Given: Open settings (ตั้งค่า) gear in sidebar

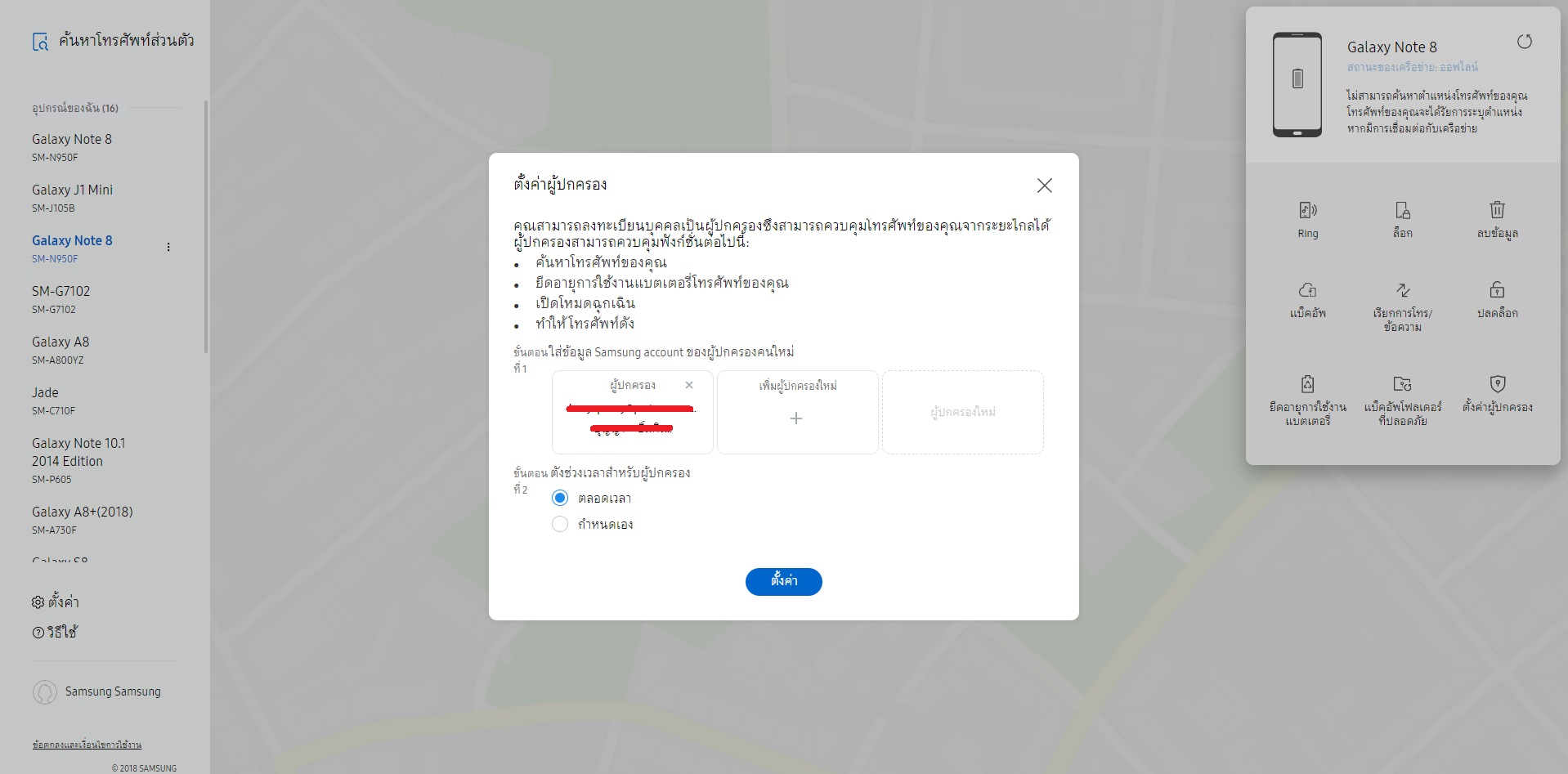Looking at the screenshot, I should click(56, 602).
